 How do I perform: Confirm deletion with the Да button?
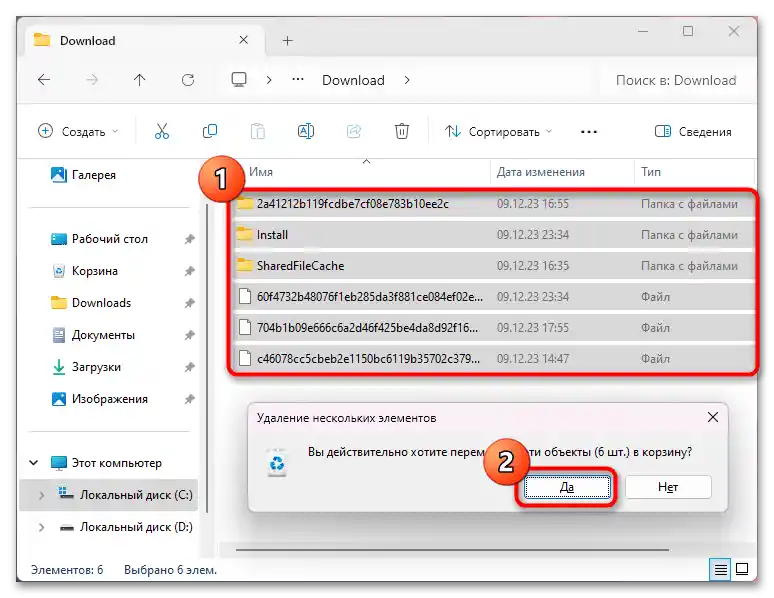click(x=567, y=487)
